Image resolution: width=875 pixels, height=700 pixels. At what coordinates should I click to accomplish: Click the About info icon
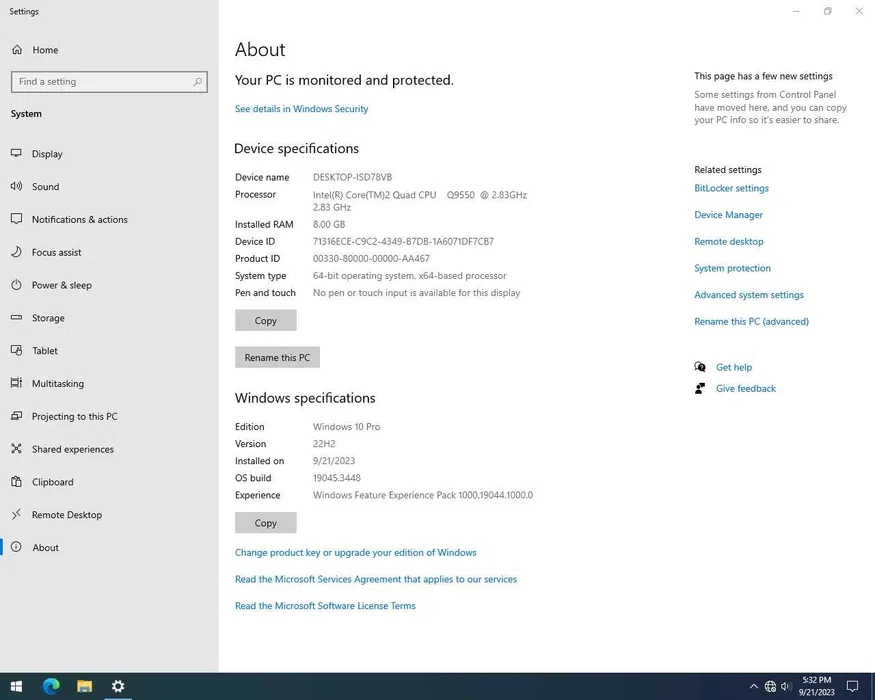coord(17,547)
